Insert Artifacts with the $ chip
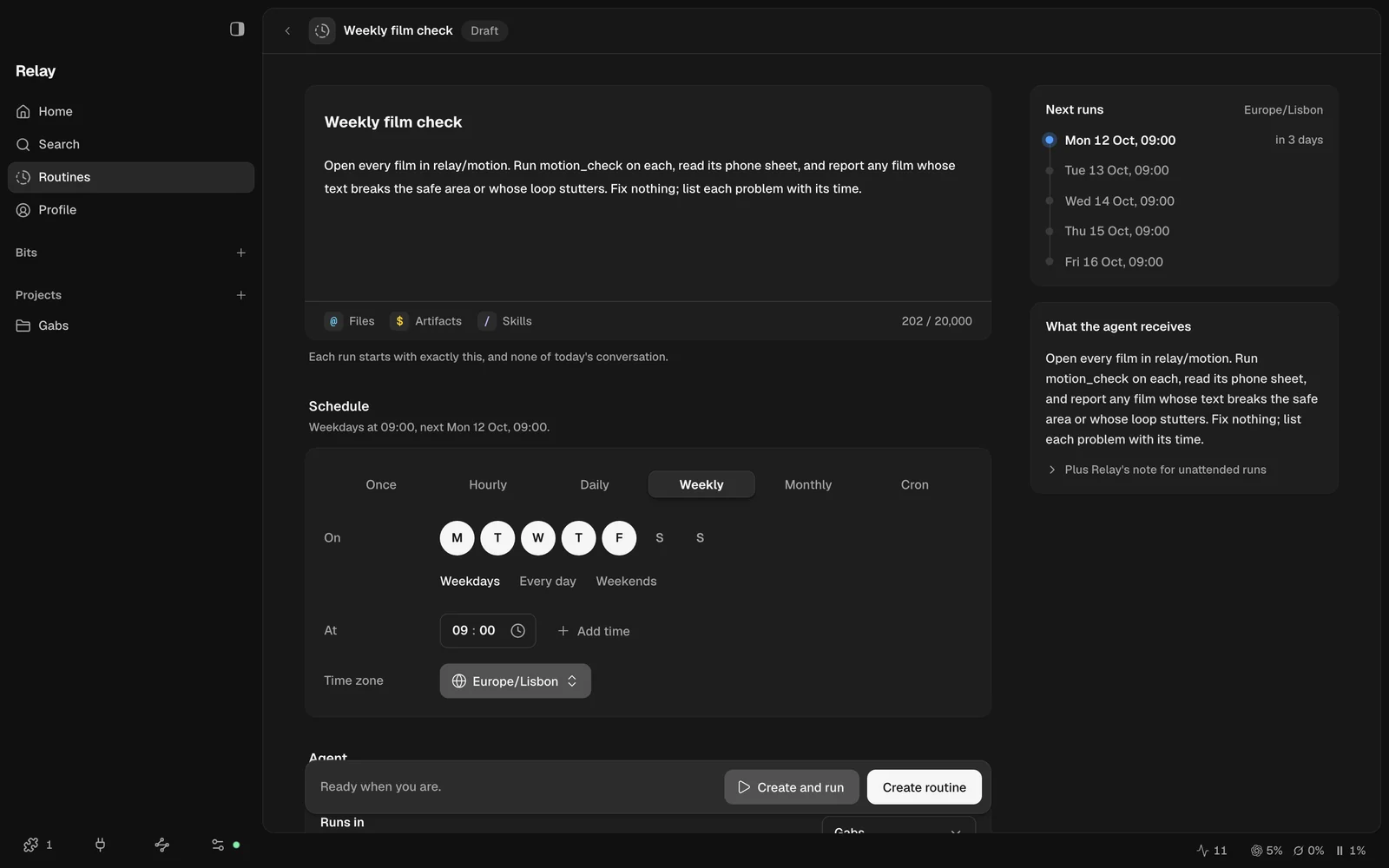1389x868 pixels. (426, 321)
